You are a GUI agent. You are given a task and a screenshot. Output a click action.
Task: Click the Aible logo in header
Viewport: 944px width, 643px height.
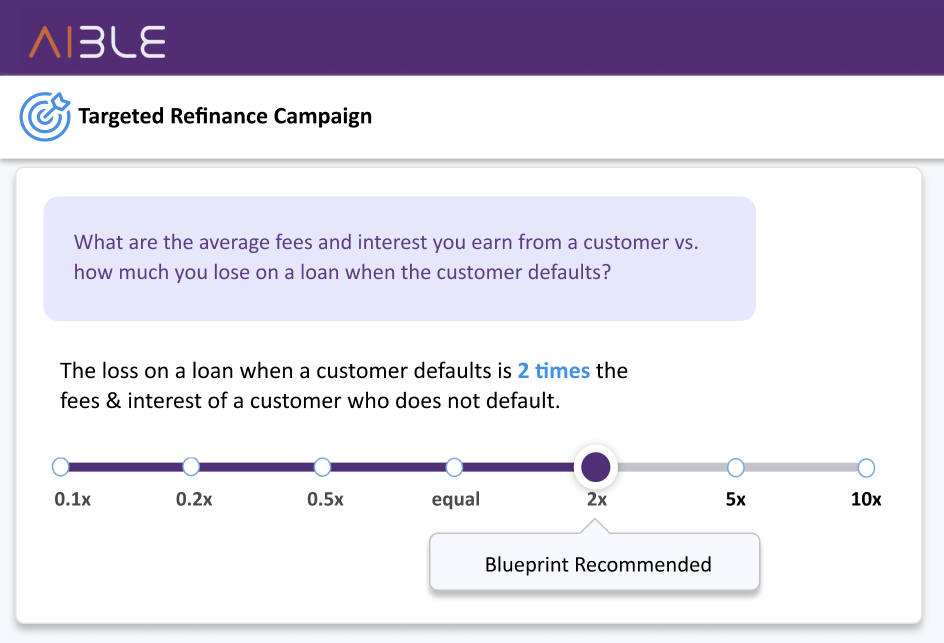point(97,42)
